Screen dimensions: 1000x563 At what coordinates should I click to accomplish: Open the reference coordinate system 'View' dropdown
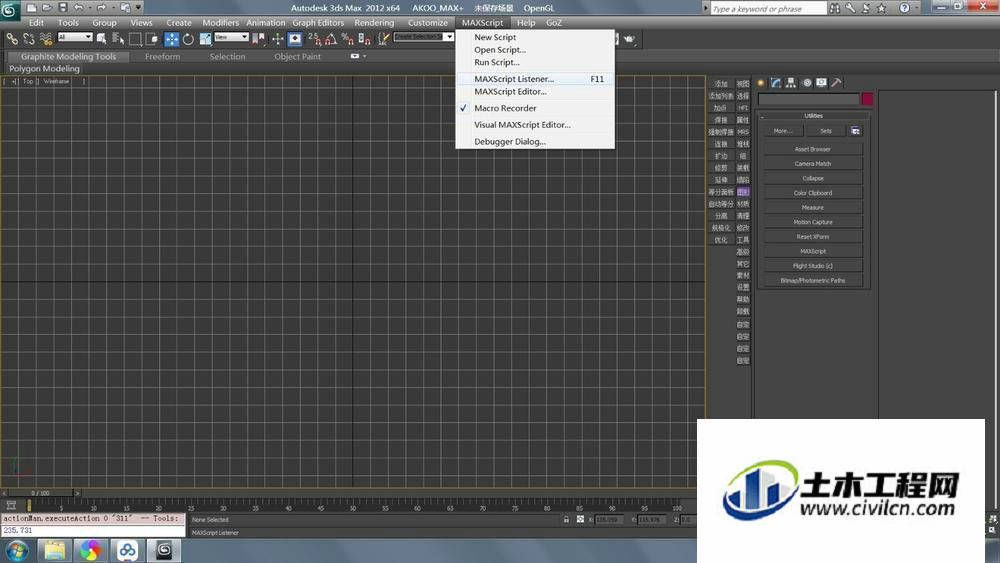[x=231, y=37]
